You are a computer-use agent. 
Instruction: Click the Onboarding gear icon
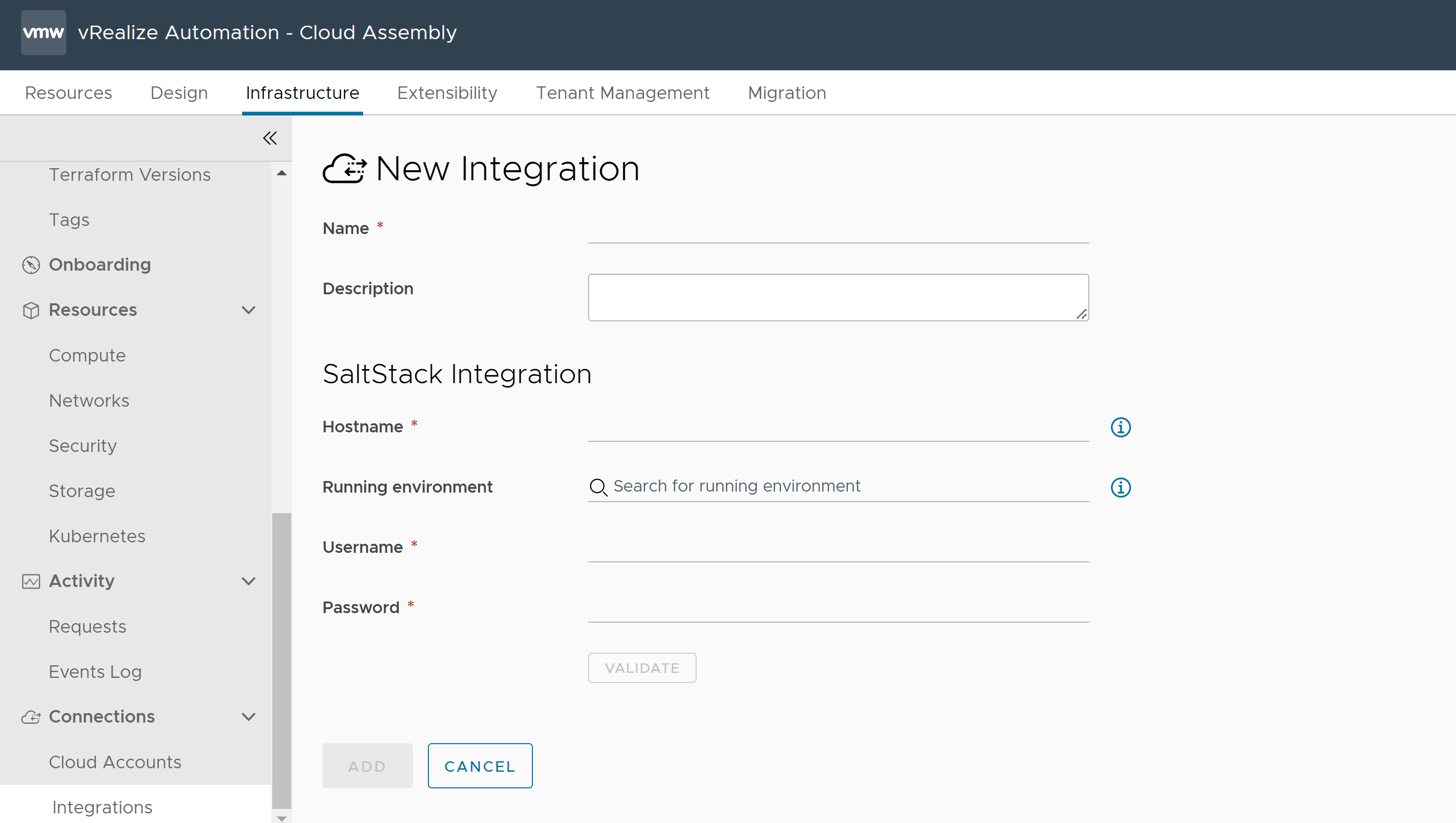pyautogui.click(x=32, y=264)
